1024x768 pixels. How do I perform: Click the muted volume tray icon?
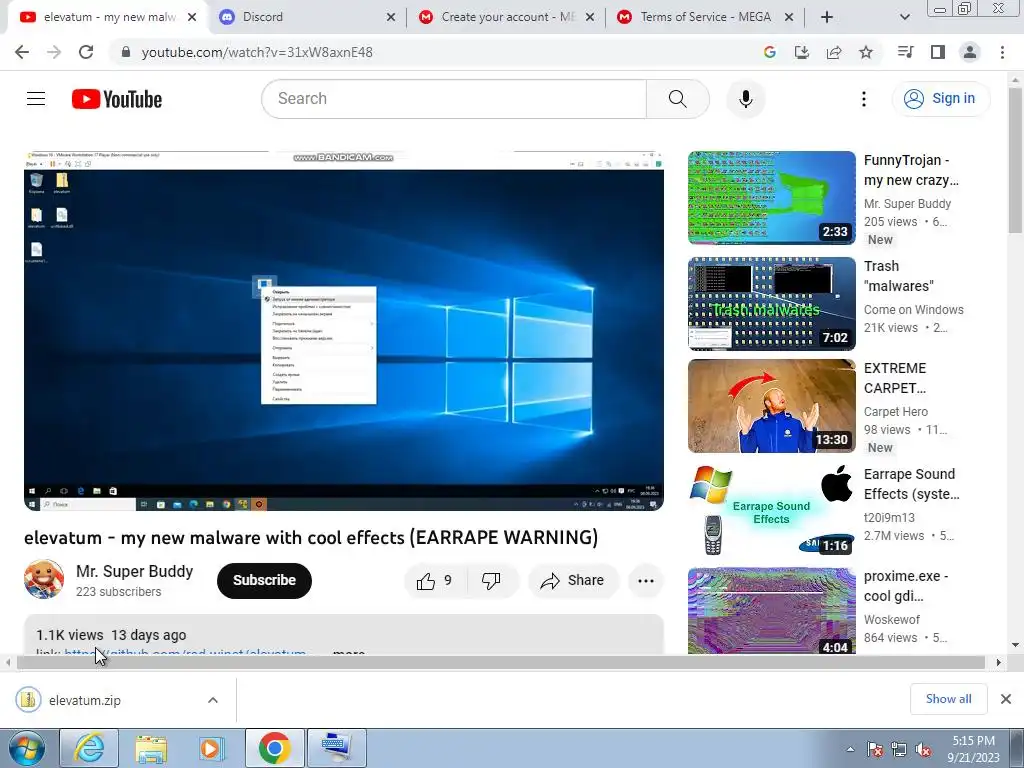click(x=923, y=750)
